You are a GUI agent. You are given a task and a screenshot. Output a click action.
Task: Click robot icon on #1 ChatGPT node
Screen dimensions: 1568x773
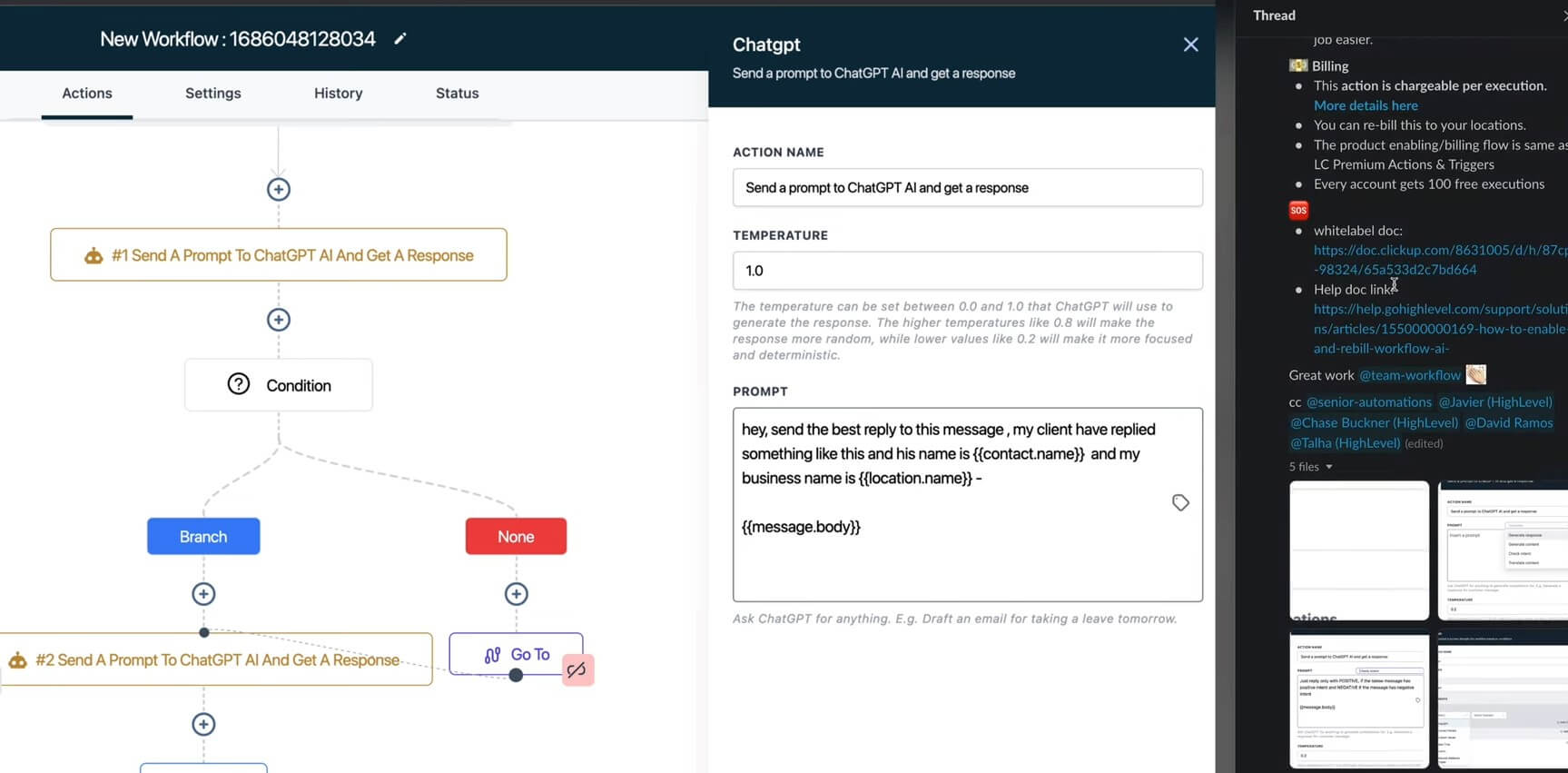[x=94, y=256]
